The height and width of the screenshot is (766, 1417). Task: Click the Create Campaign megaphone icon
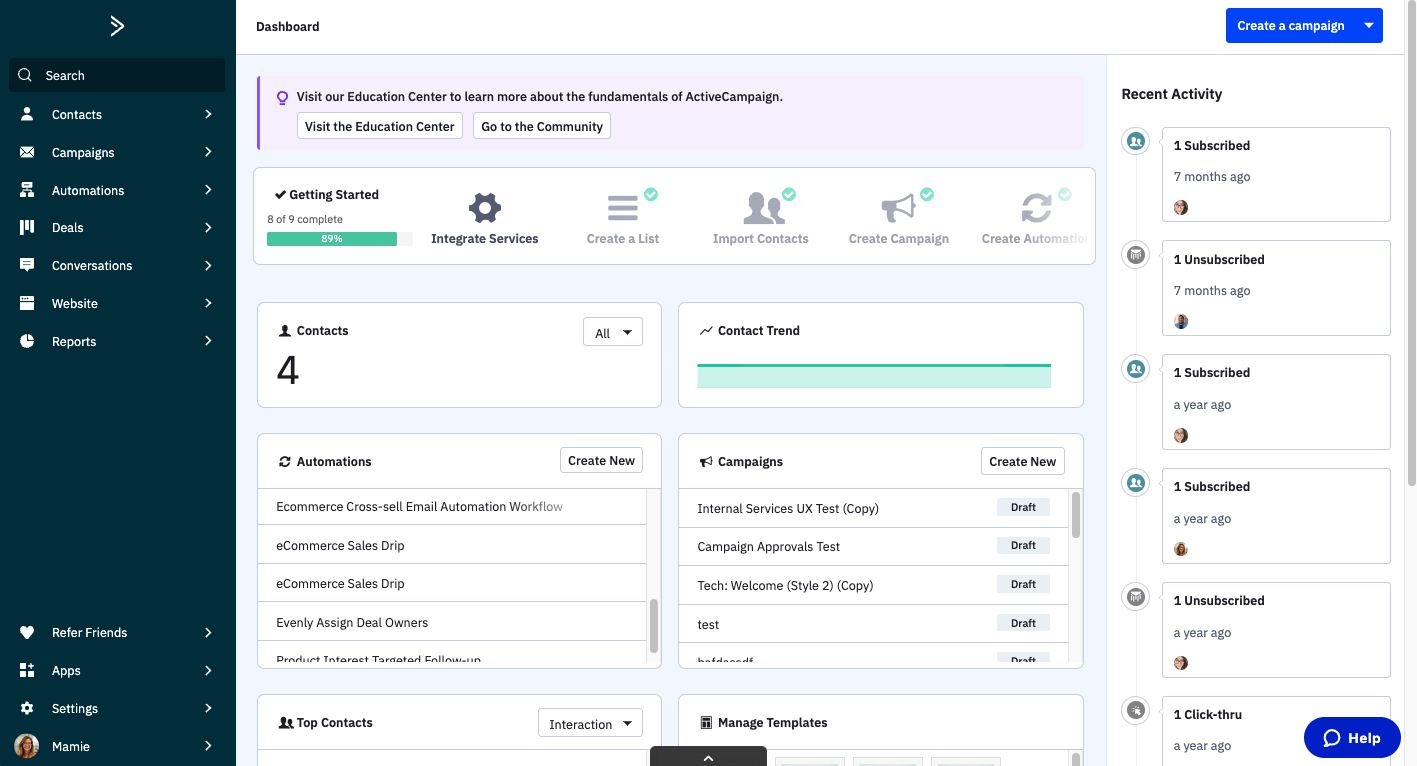898,208
